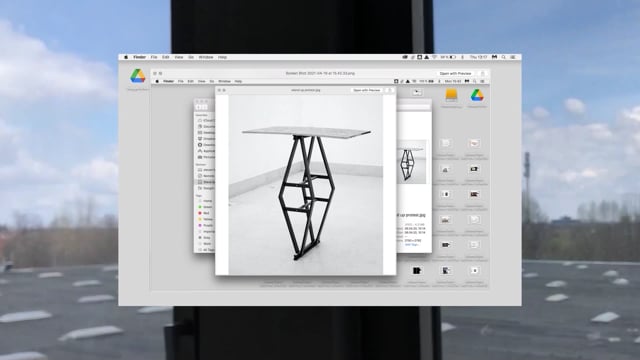This screenshot has width=640, height=360.
Task: Click the Wi-Fi icon in the outer menu bar
Action: pyautogui.click(x=434, y=57)
